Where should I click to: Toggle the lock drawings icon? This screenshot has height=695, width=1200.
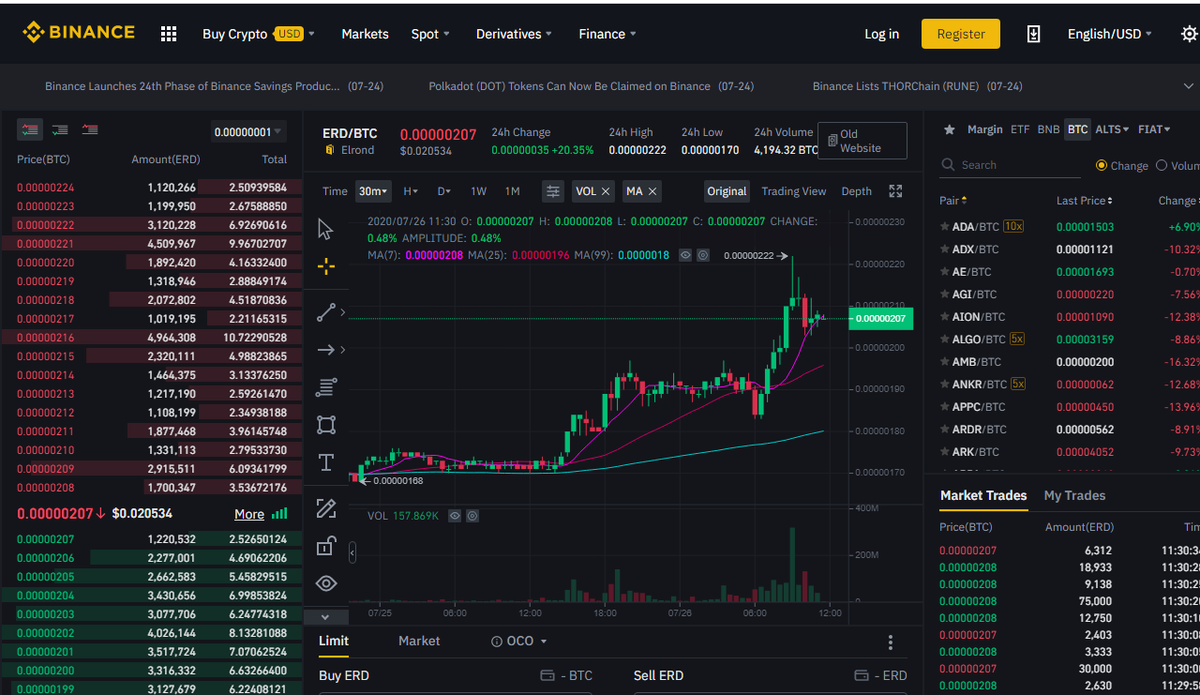pyautogui.click(x=326, y=546)
